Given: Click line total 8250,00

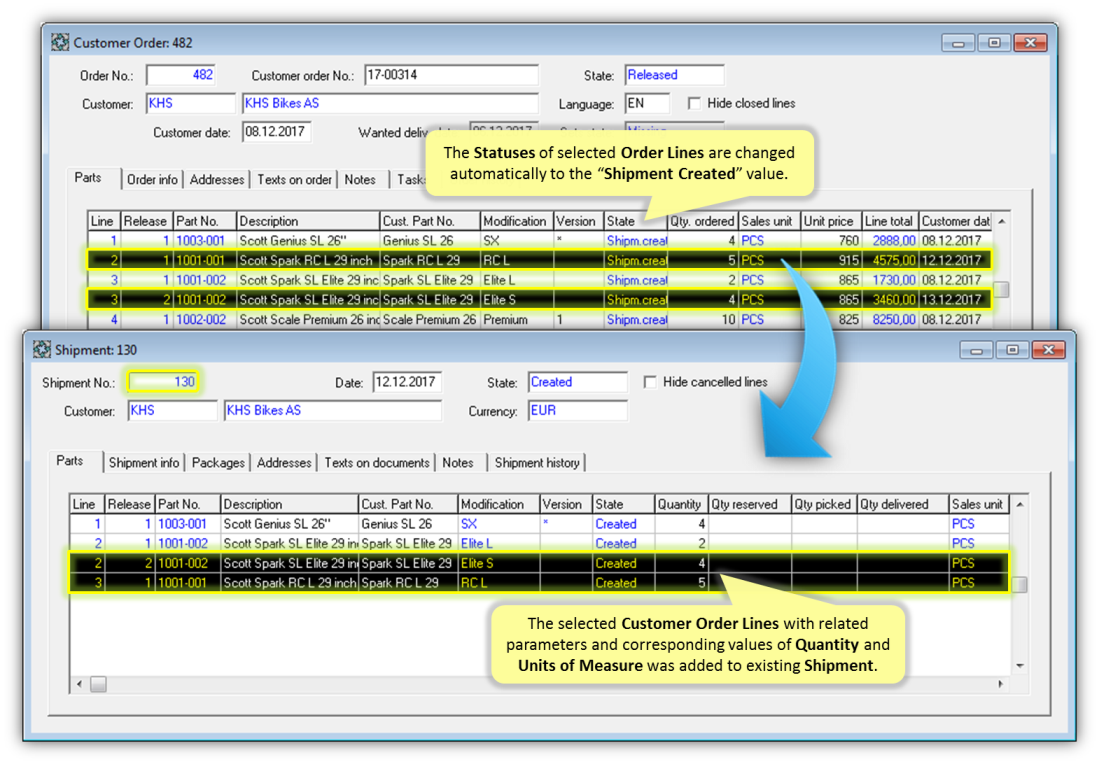Looking at the screenshot, I should click(x=894, y=320).
